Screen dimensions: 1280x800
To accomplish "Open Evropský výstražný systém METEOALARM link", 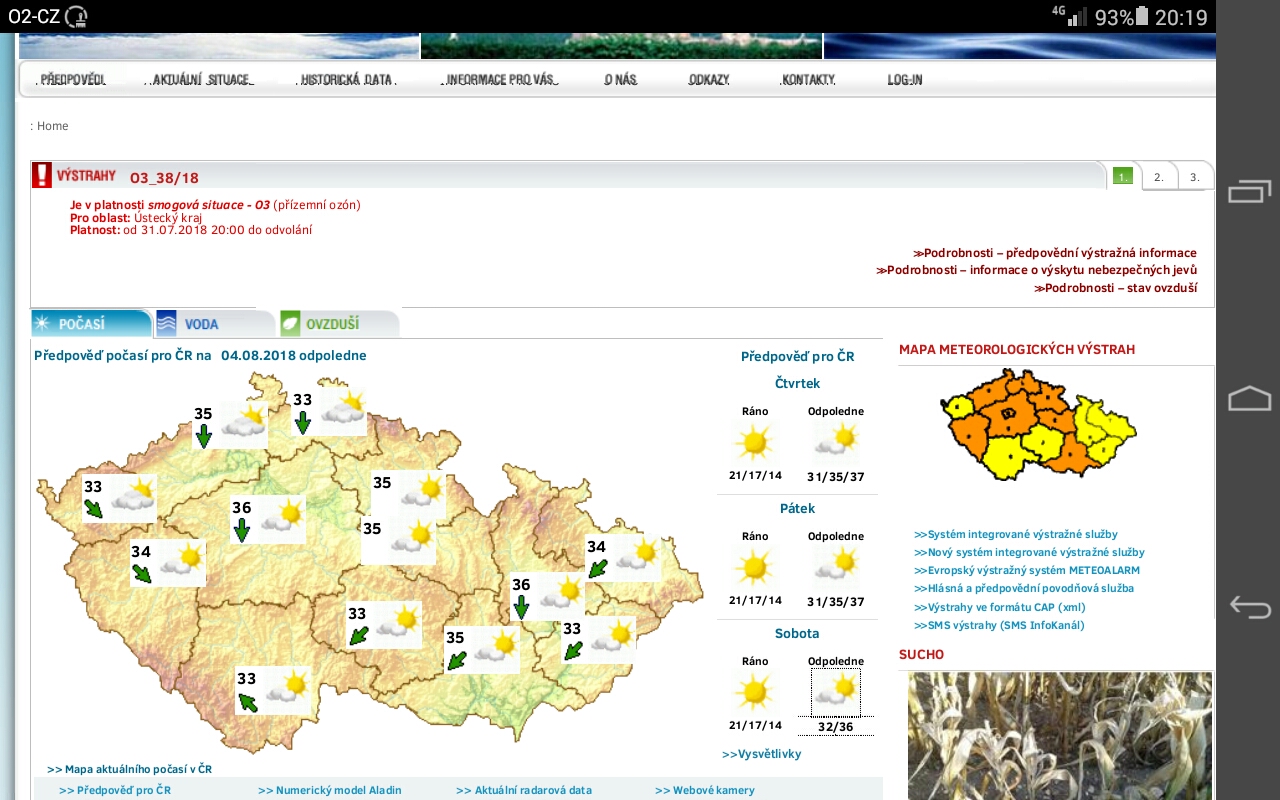I will (1027, 570).
